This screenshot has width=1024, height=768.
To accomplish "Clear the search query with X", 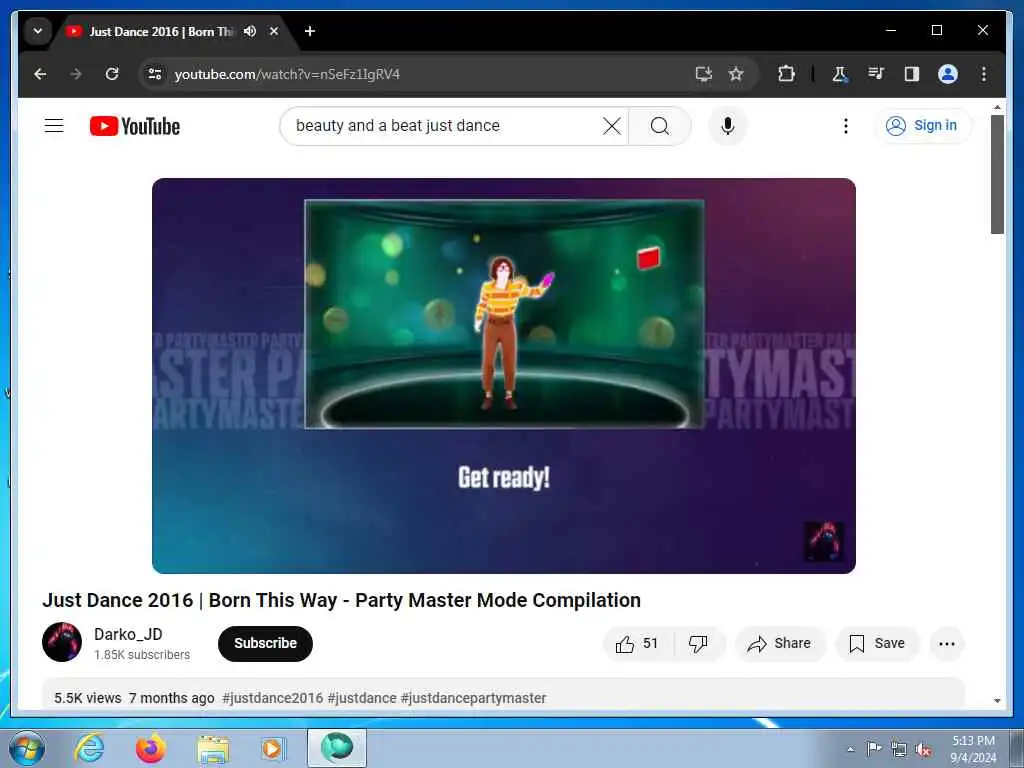I will click(x=612, y=125).
